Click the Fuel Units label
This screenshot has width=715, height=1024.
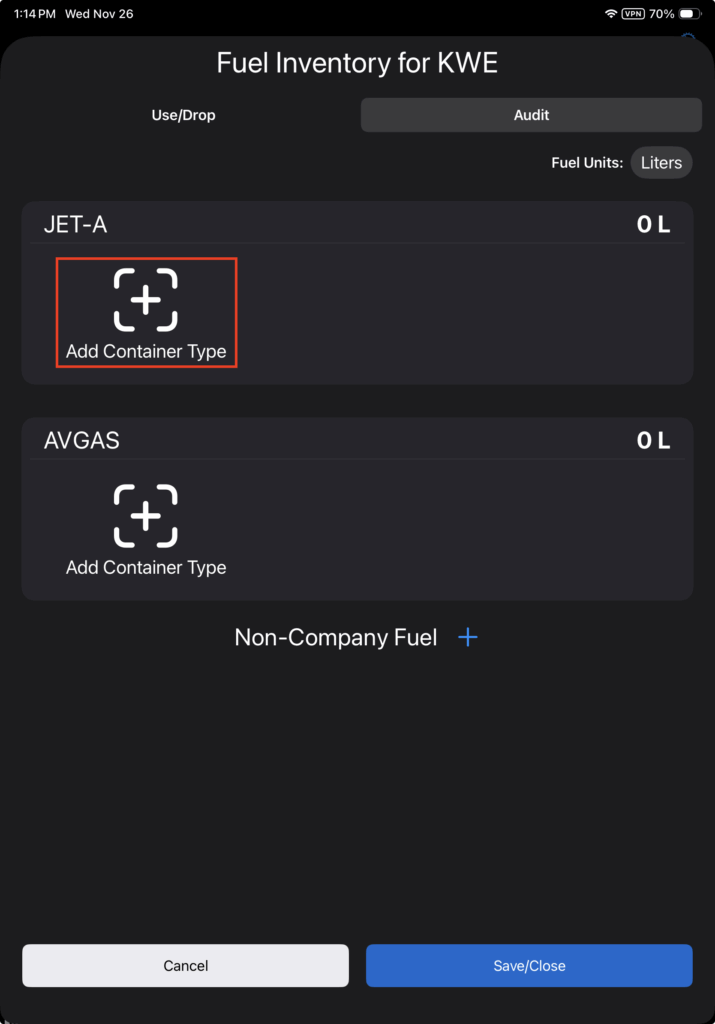587,163
